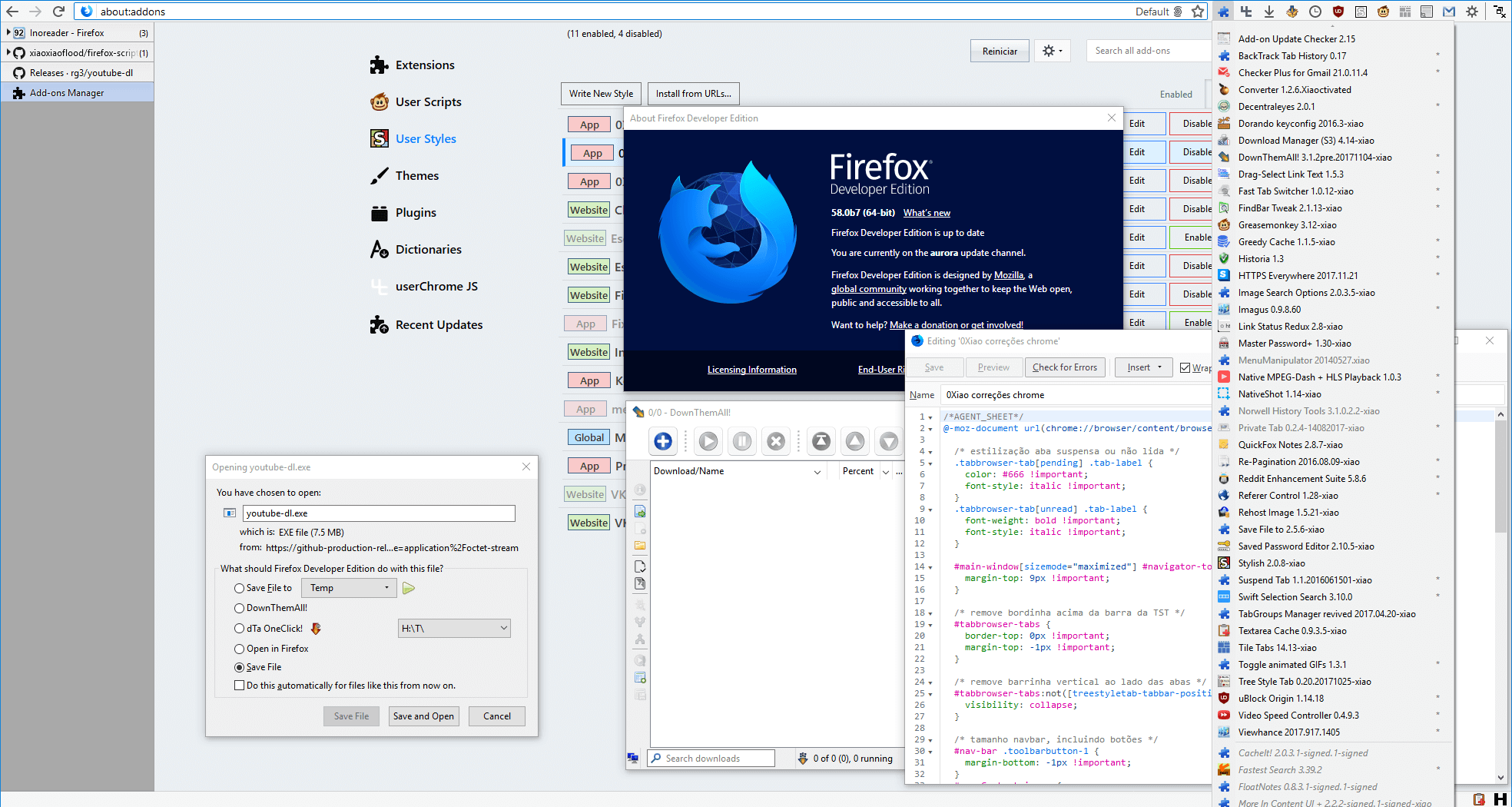Image resolution: width=1512 pixels, height=807 pixels.
Task: Reload the page with refresh icon
Action: pos(58,12)
